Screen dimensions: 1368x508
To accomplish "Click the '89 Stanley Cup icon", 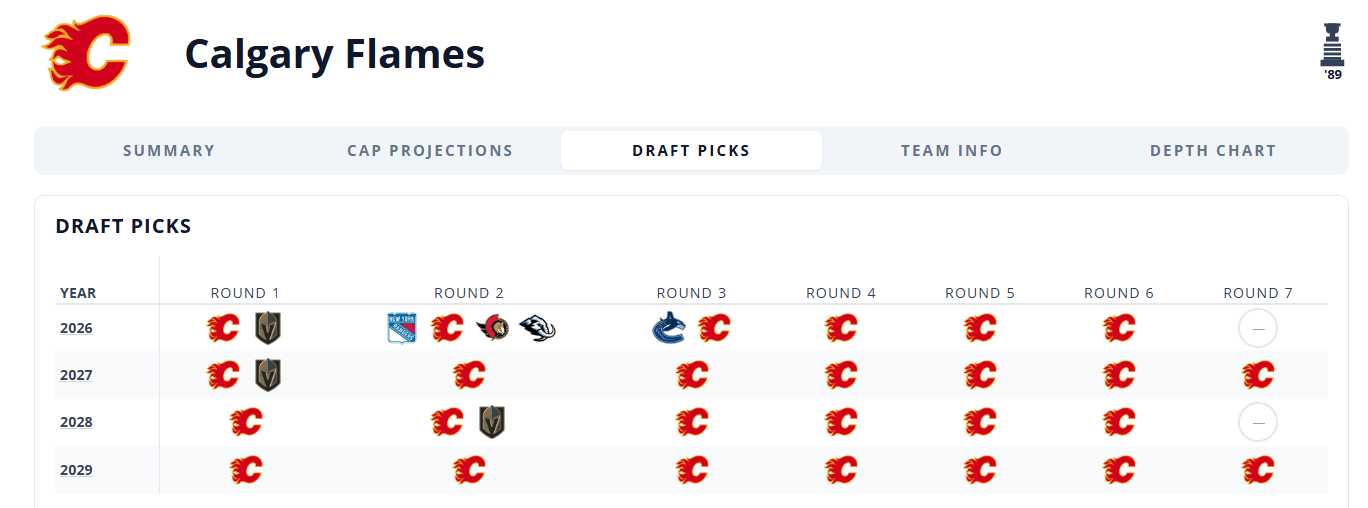I will coord(1331,50).
